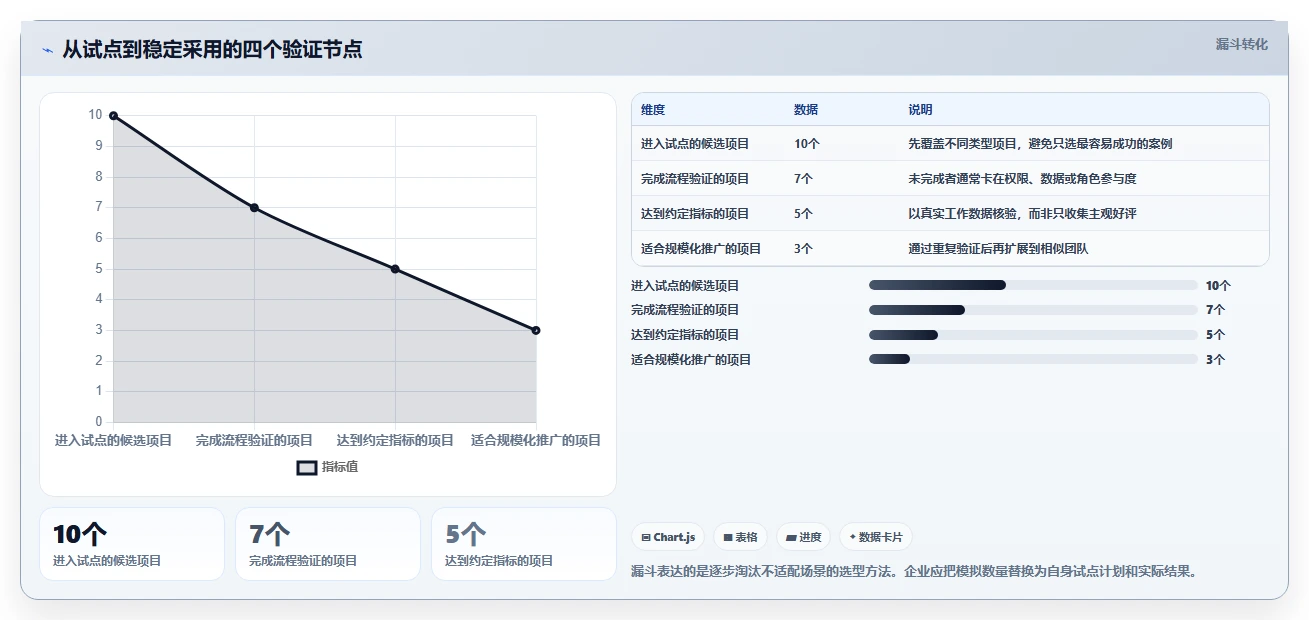
Task: Click the 说明 table column header
Action: click(920, 110)
